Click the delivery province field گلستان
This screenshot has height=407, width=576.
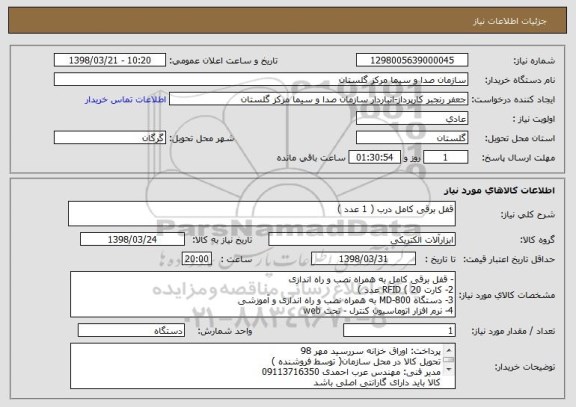coord(412,138)
